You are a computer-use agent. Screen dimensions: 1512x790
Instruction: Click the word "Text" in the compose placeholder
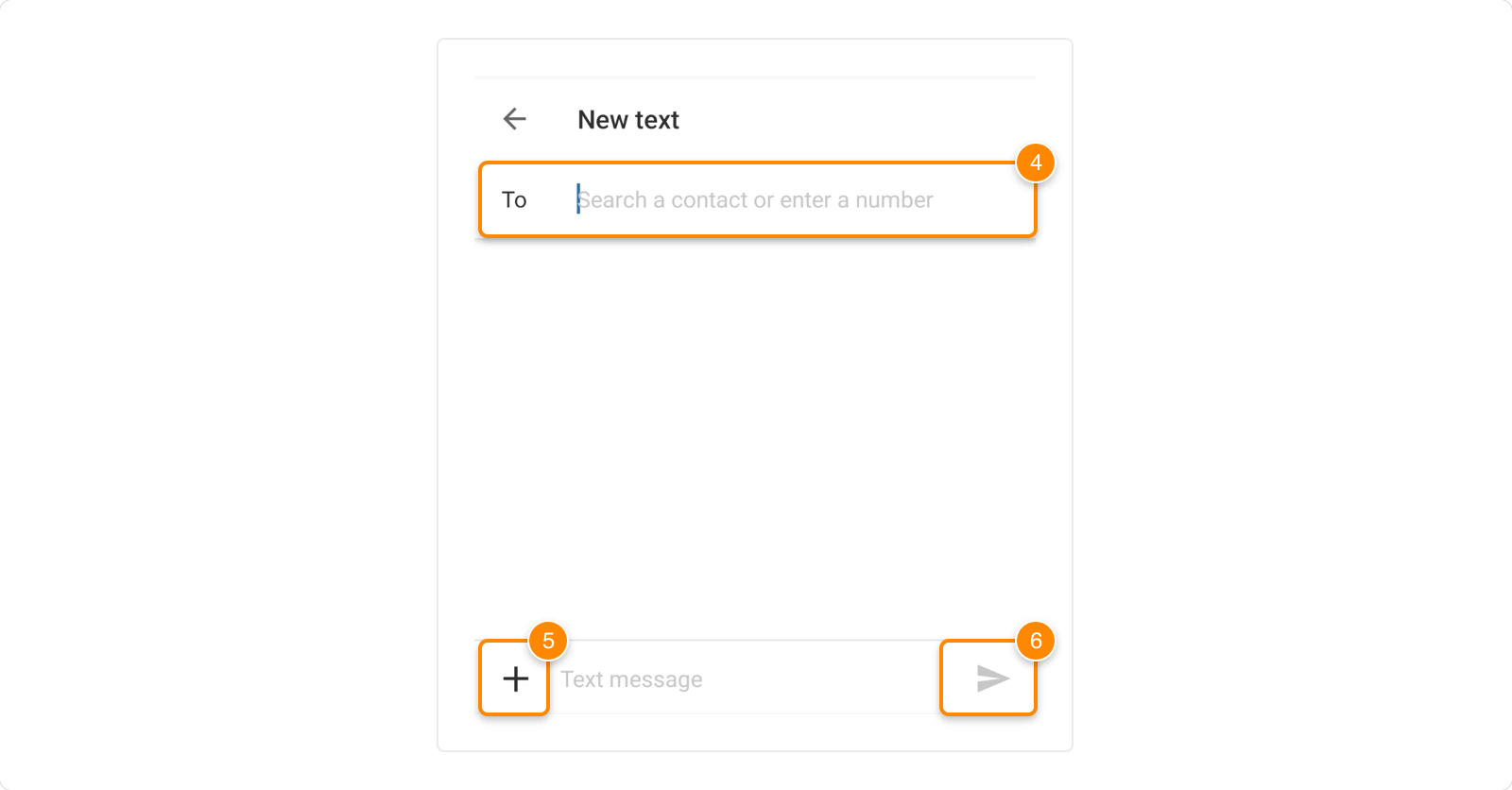pyautogui.click(x=582, y=679)
